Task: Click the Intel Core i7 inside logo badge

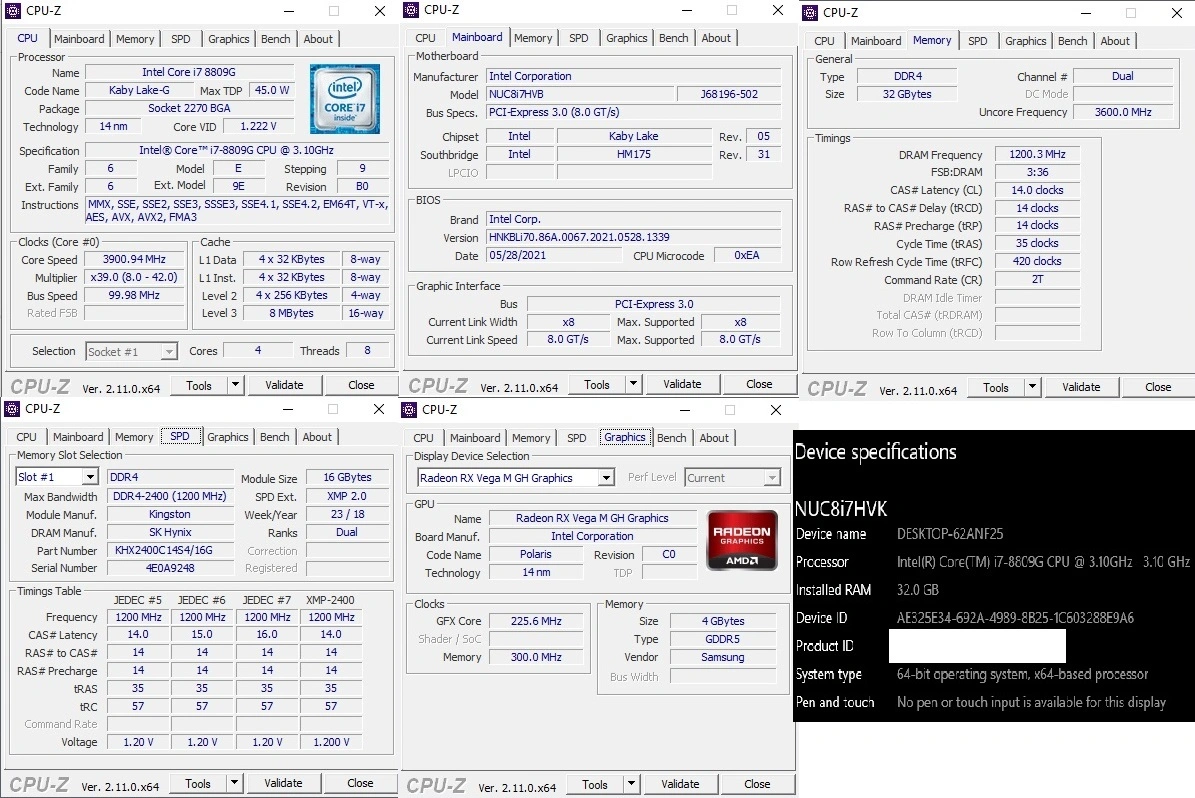Action: (344, 99)
